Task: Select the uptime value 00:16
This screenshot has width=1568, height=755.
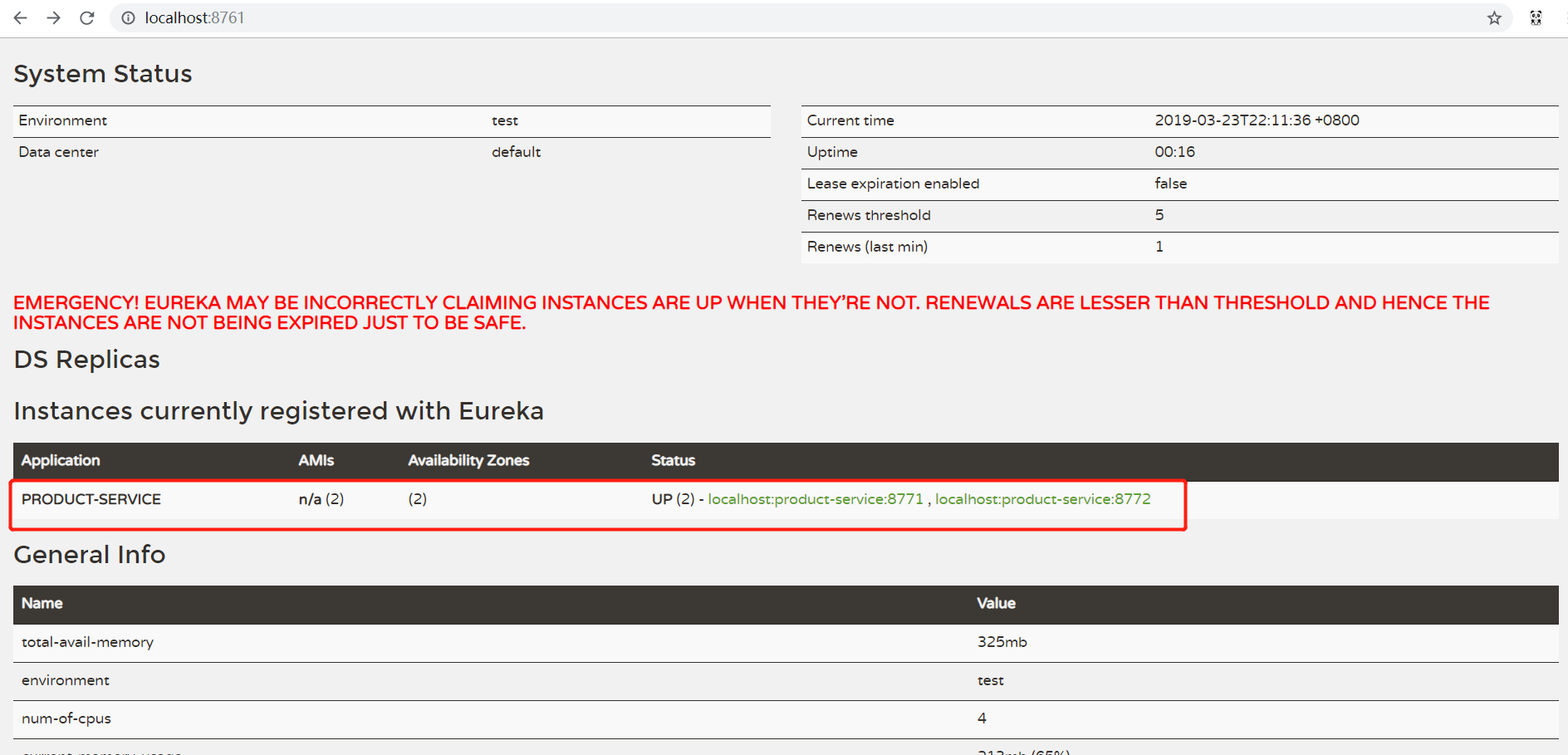Action: point(1174,152)
